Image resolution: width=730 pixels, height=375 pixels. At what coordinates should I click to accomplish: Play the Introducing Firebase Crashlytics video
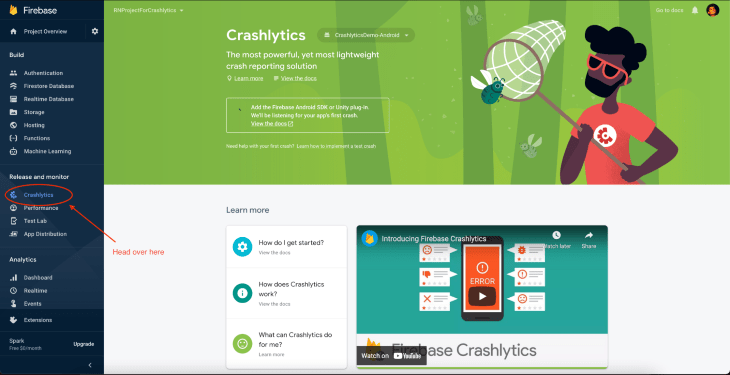point(482,296)
